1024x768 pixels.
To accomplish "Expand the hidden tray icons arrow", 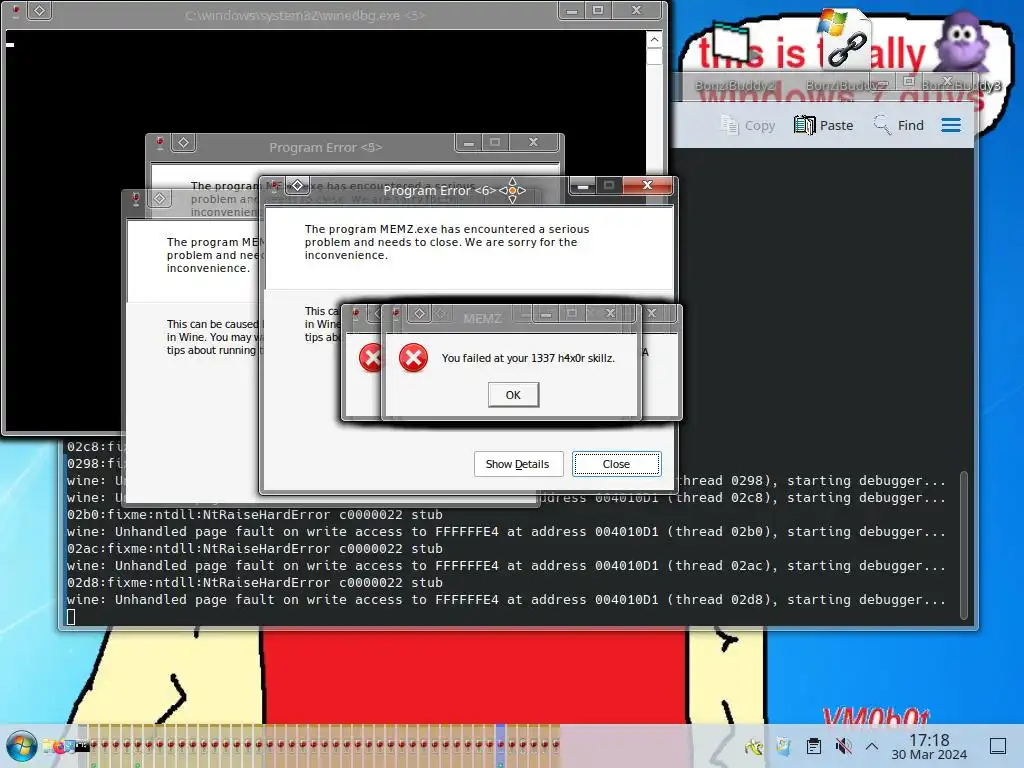I will point(872,746).
